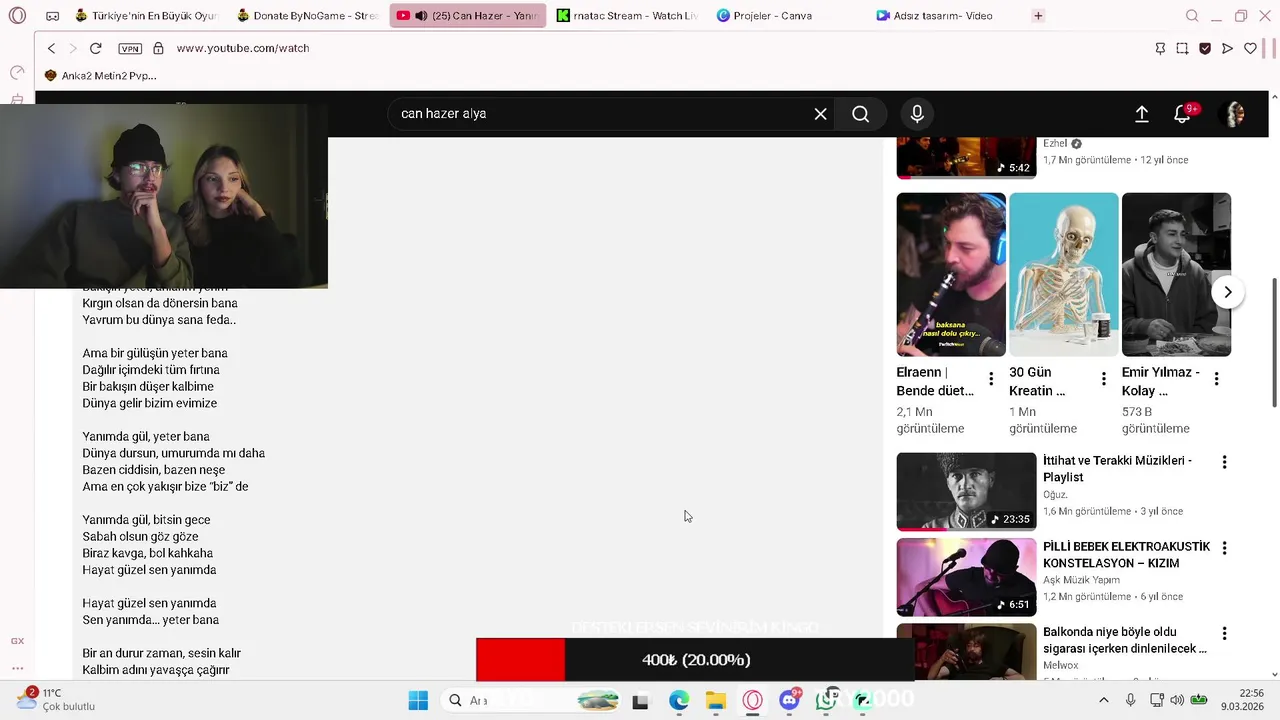
Task: Open İttihat ve Terakki Müzikleri thumbnail
Action: click(967, 491)
